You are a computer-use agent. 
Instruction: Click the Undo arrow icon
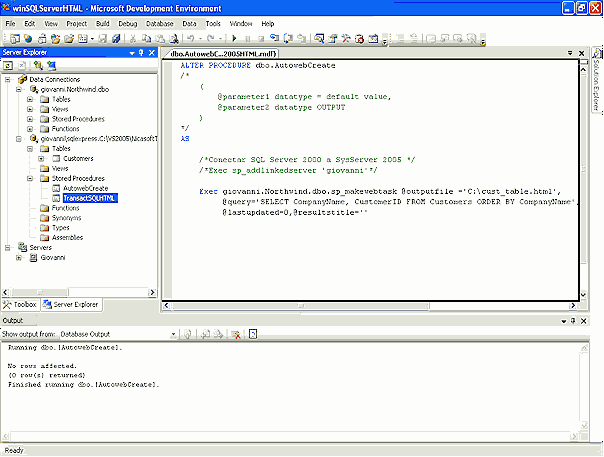pos(191,38)
